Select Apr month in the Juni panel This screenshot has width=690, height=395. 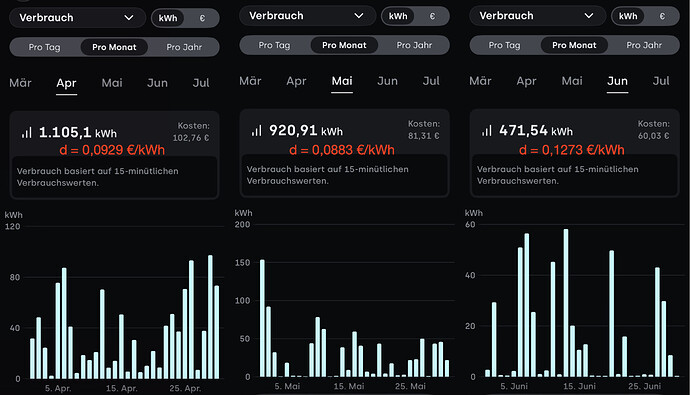(x=526, y=81)
